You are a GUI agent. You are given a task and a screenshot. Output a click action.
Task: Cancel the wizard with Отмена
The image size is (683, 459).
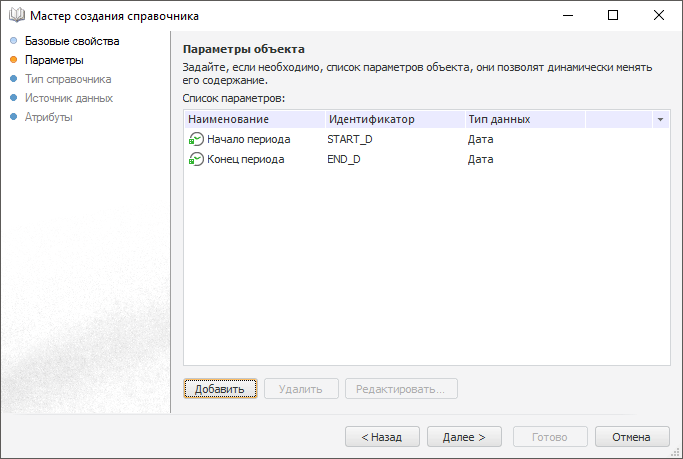631,437
